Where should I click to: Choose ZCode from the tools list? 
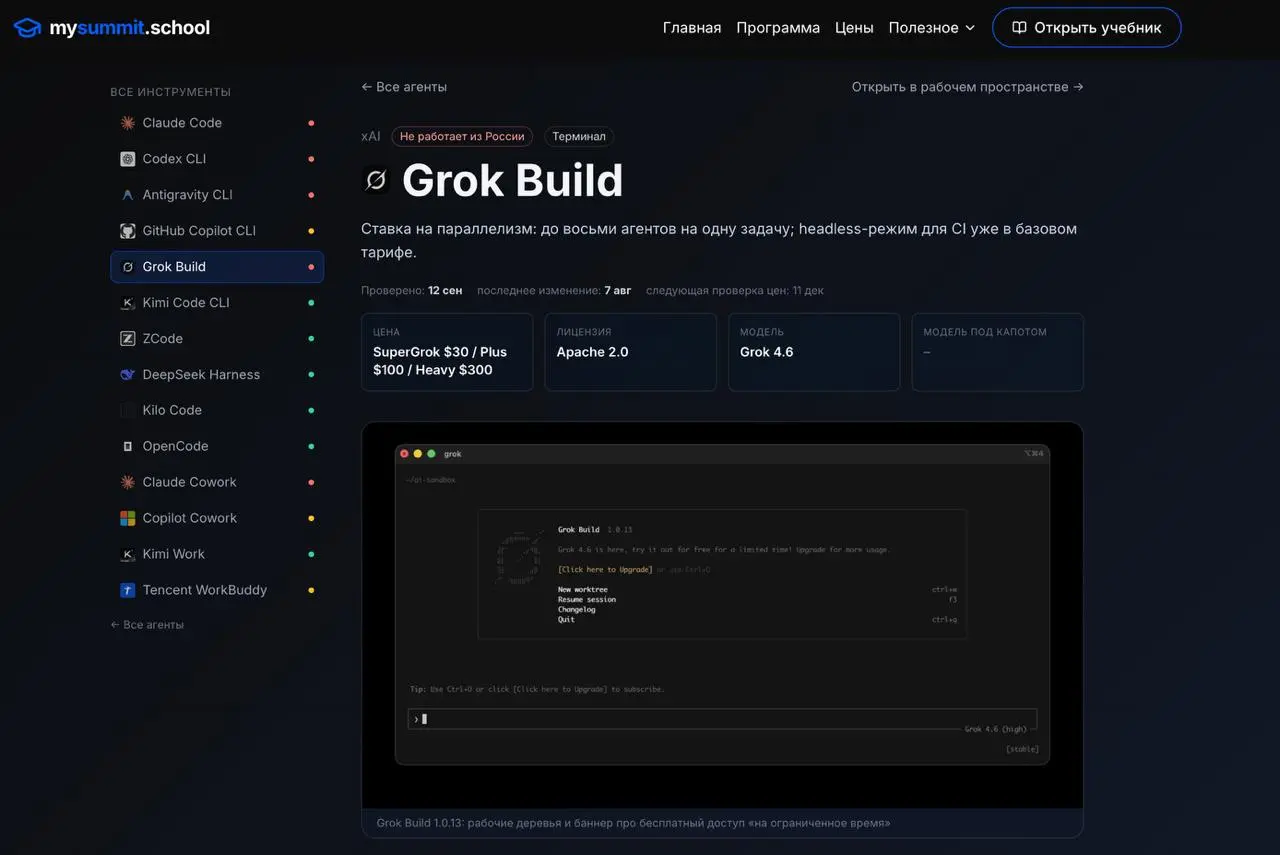point(217,339)
